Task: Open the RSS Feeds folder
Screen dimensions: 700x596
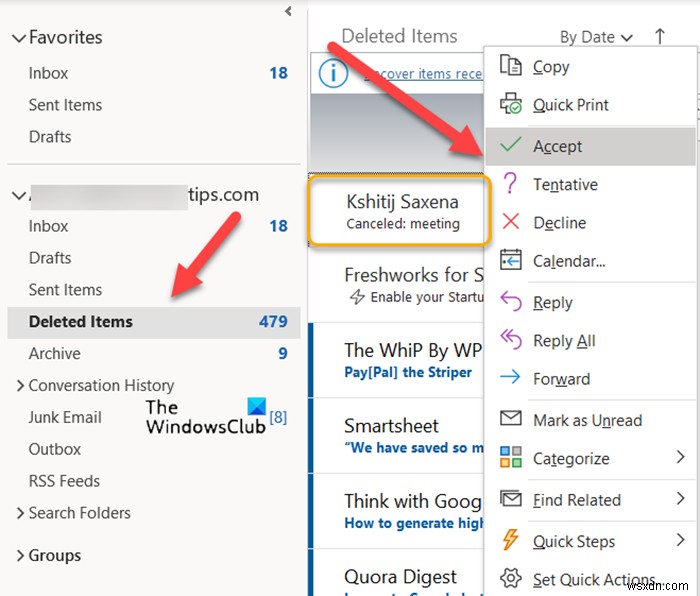Action: 154,481
